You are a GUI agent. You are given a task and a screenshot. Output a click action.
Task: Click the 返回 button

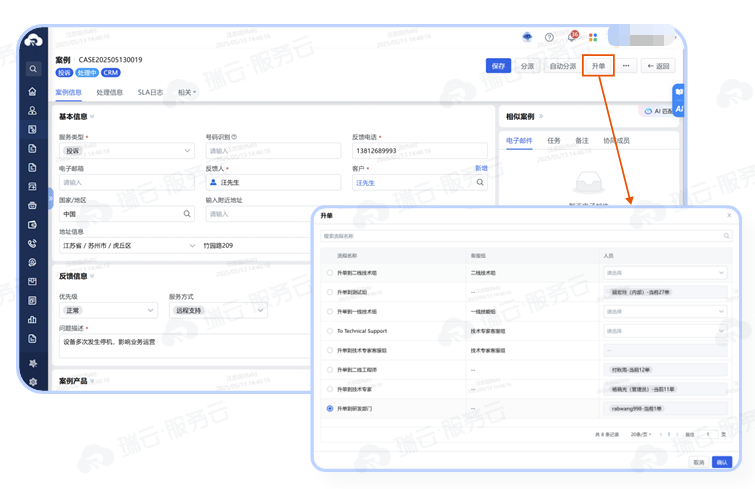[658, 66]
